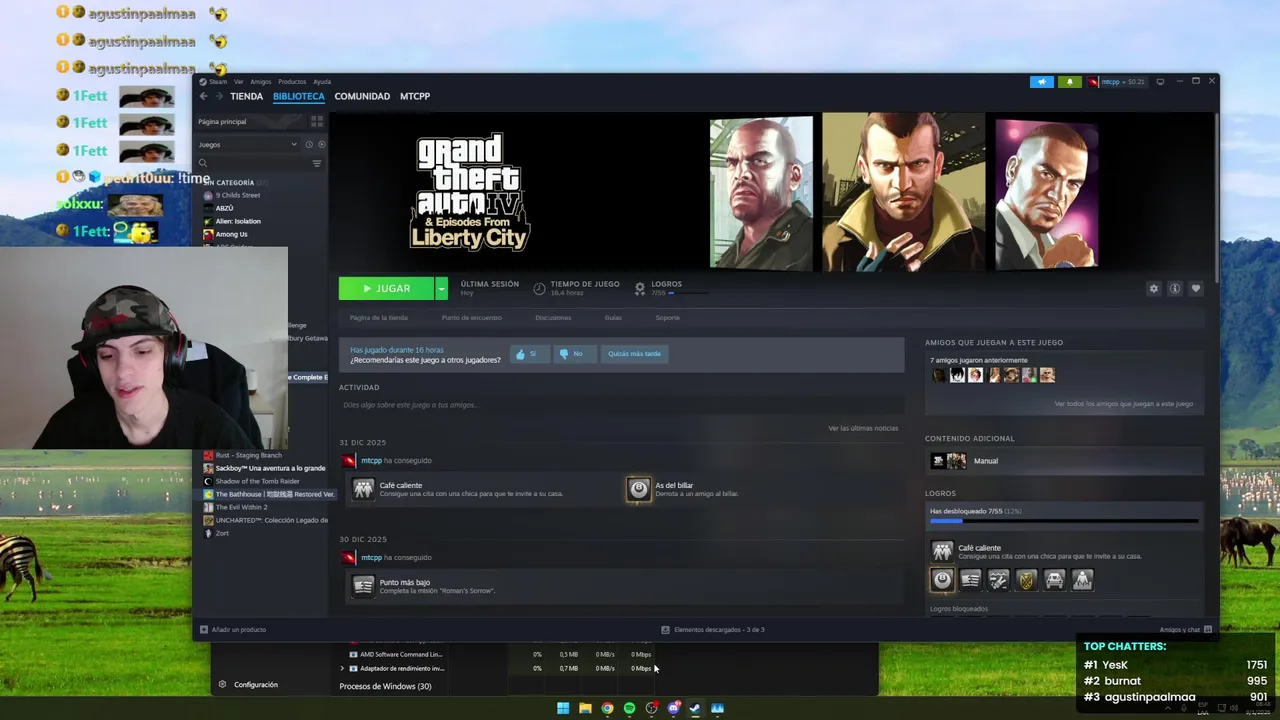Open the Ayuda menu

[x=322, y=82]
